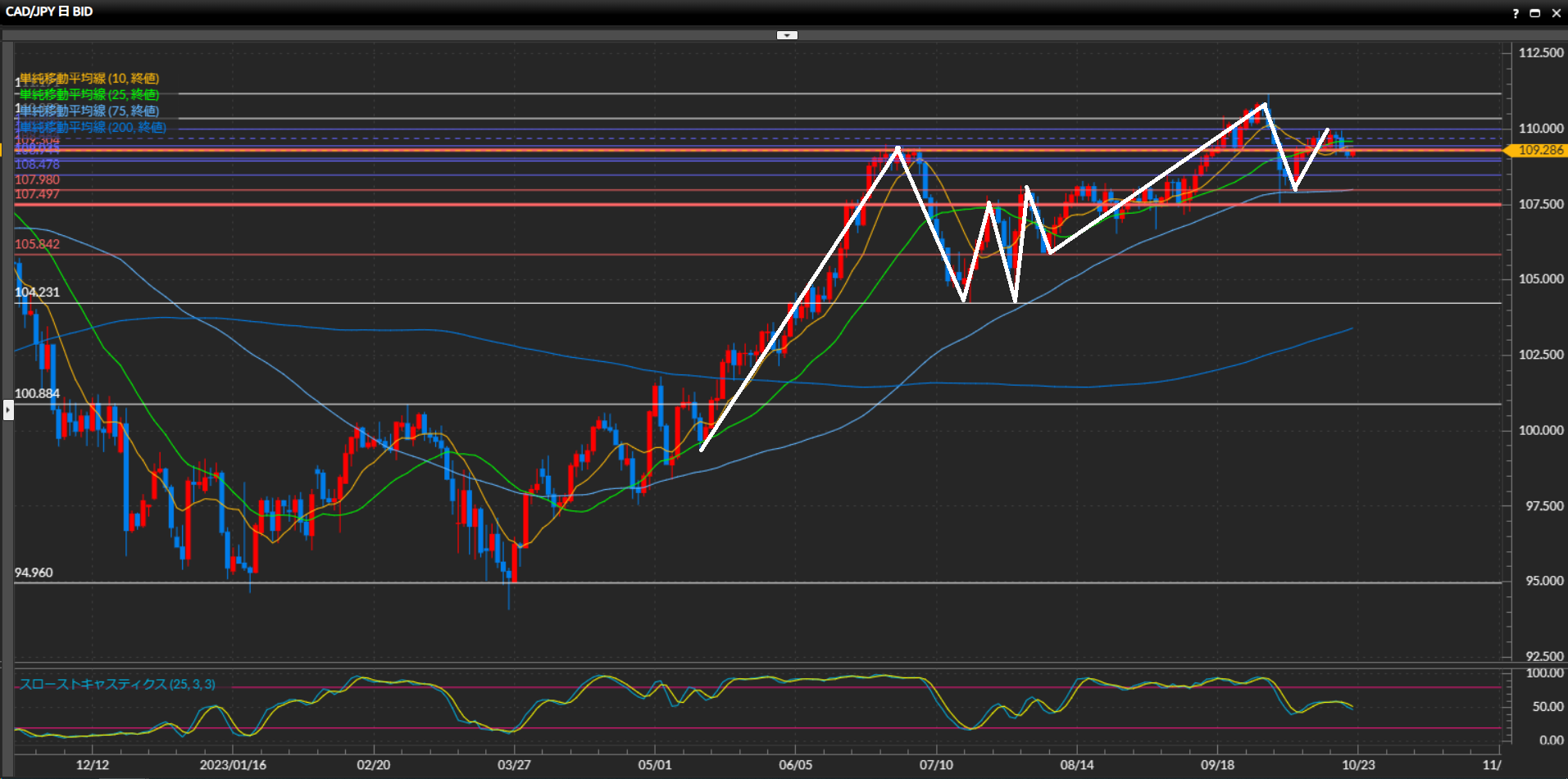1568x779 pixels.
Task: Click the 109.286 current price marker
Action: click(1539, 150)
